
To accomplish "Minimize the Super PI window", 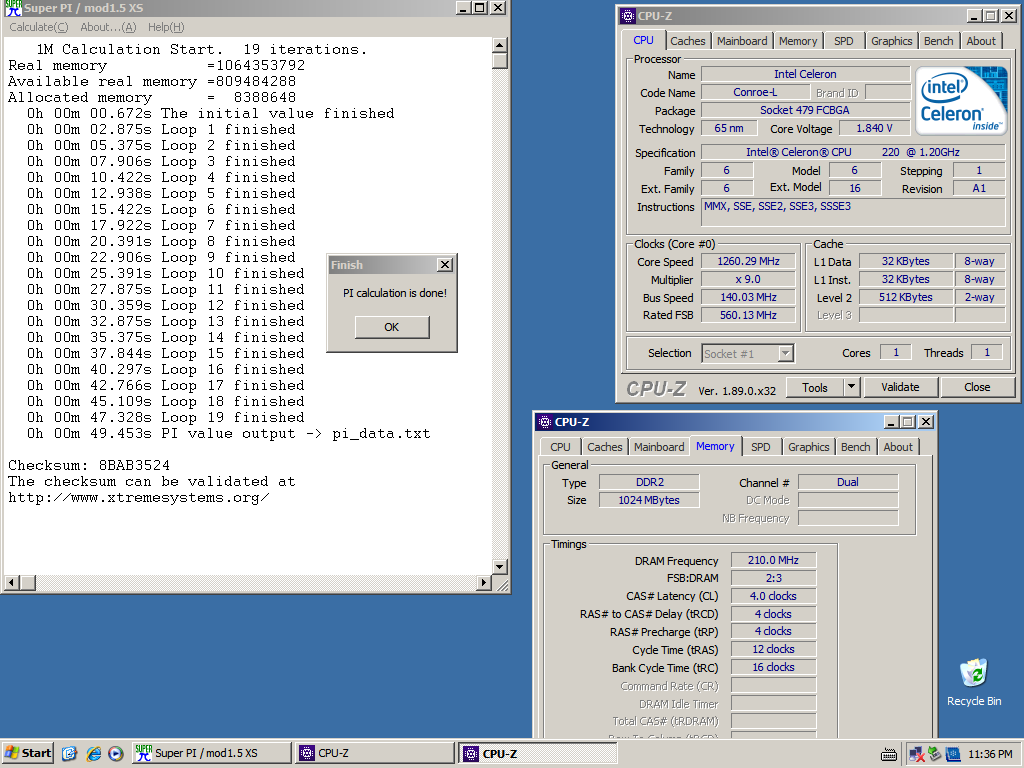I will pos(462,8).
